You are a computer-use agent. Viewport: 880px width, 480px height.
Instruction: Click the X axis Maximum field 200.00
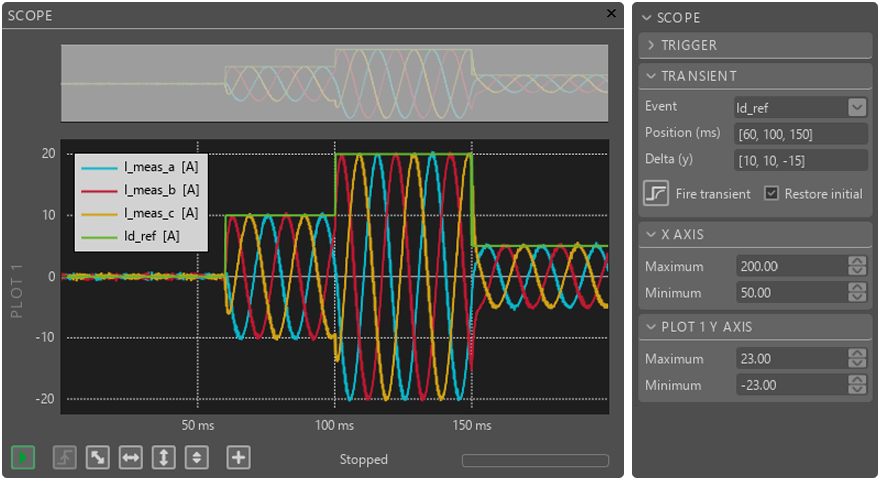click(x=792, y=266)
